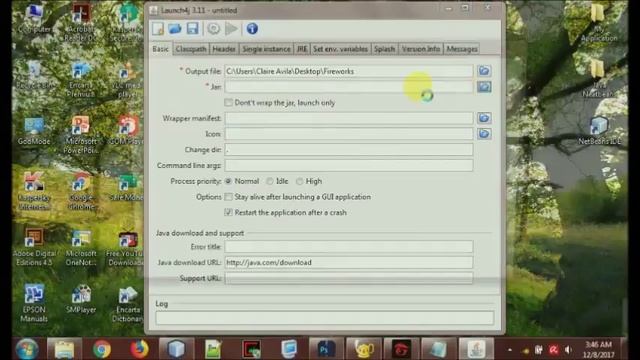The height and width of the screenshot is (360, 640).
Task: Browse for Jar file with folder button
Action: pos(484,87)
